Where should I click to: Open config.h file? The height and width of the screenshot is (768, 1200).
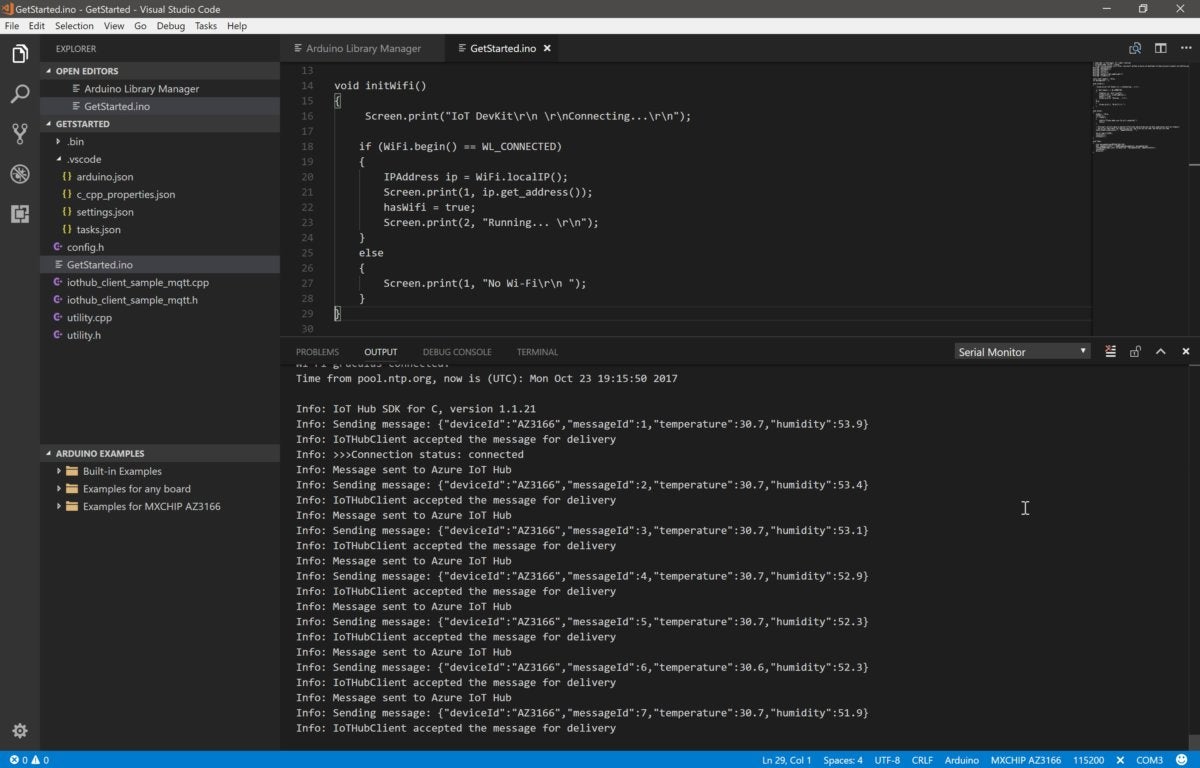(160, 247)
